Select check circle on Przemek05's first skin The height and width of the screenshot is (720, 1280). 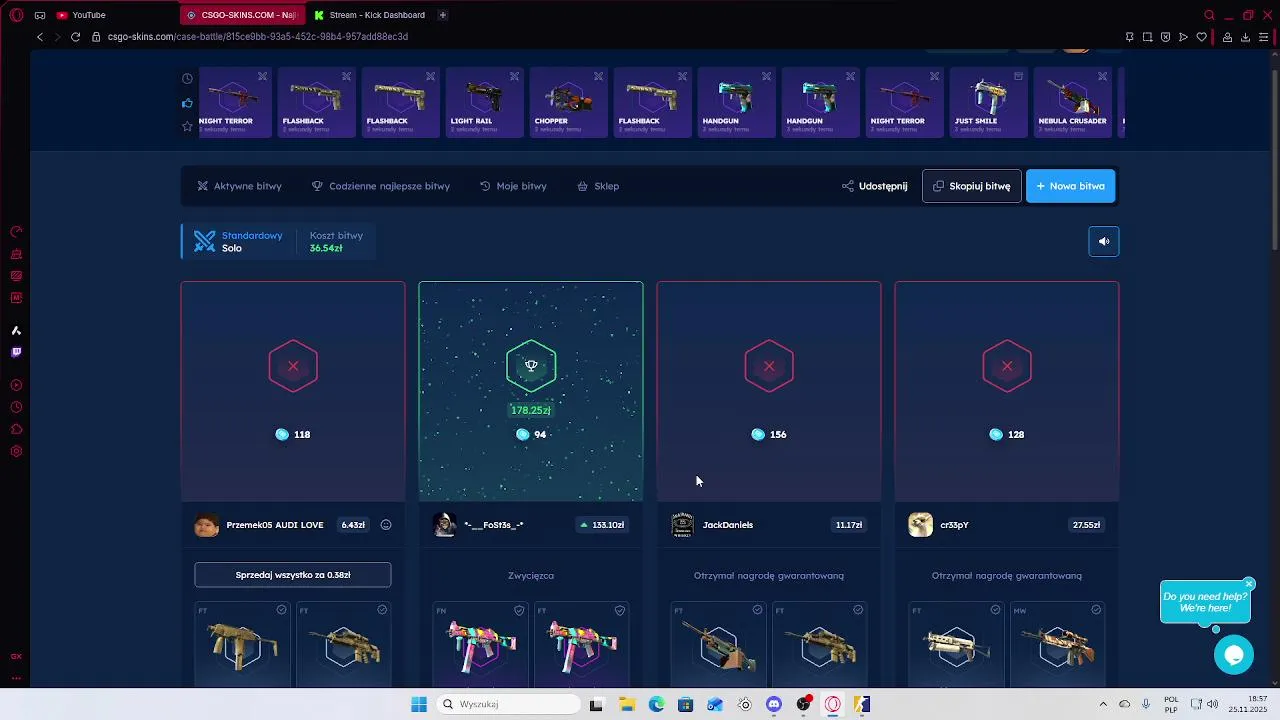[x=281, y=610]
